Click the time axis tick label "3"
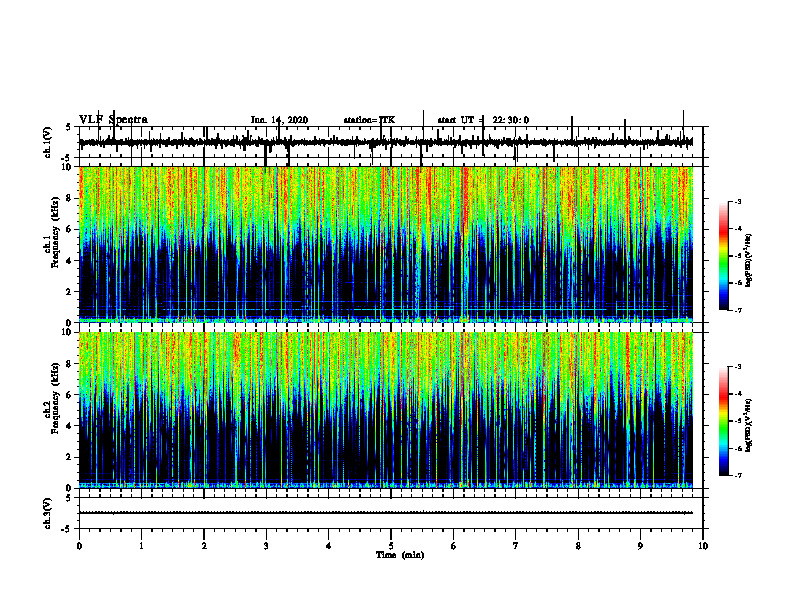 [x=266, y=546]
